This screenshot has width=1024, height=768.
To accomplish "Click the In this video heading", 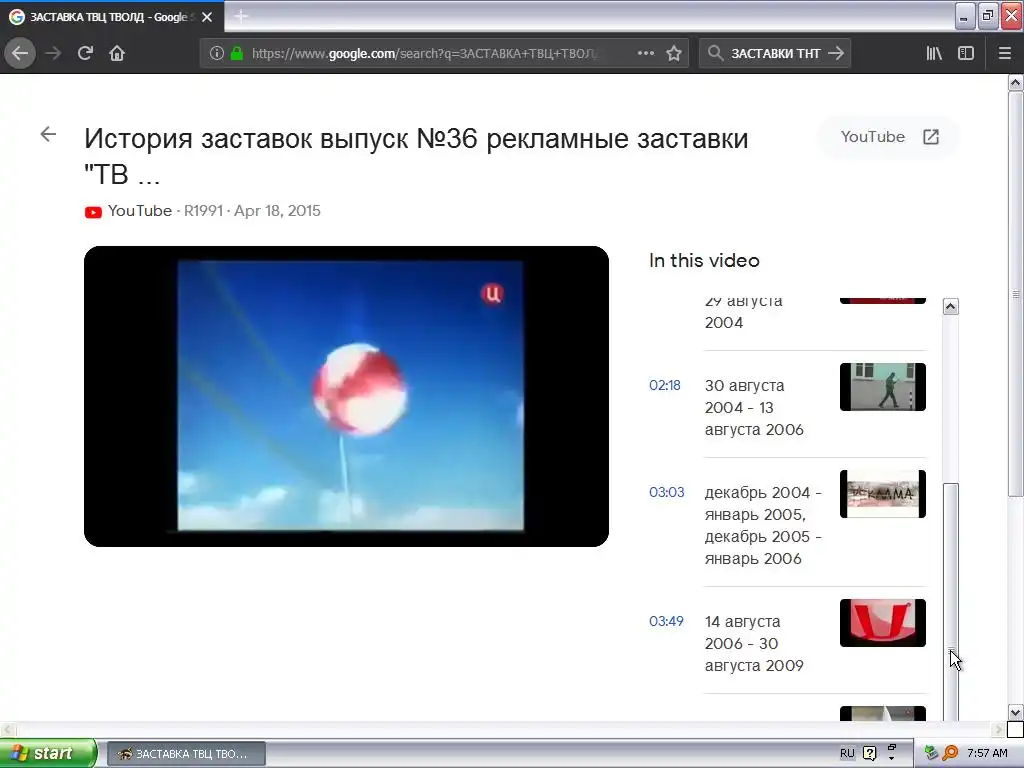I will click(704, 261).
